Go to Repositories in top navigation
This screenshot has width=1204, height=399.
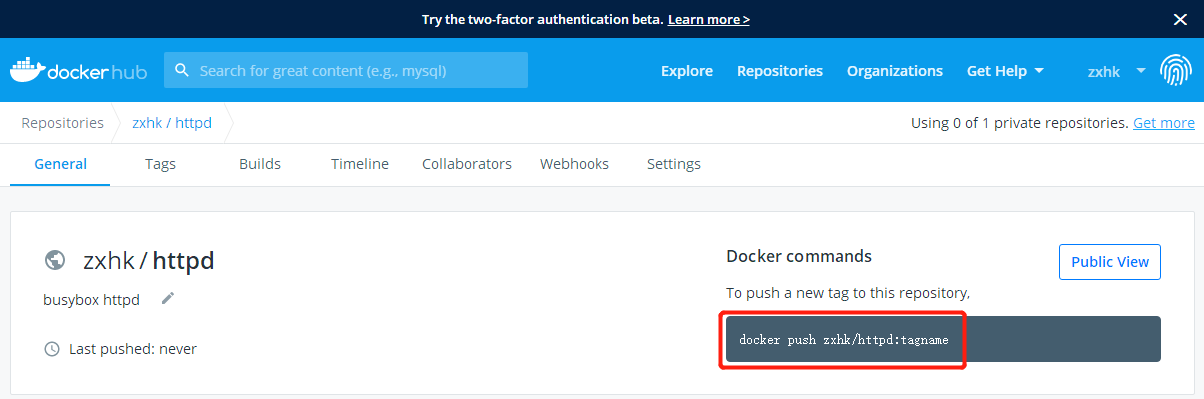[780, 71]
